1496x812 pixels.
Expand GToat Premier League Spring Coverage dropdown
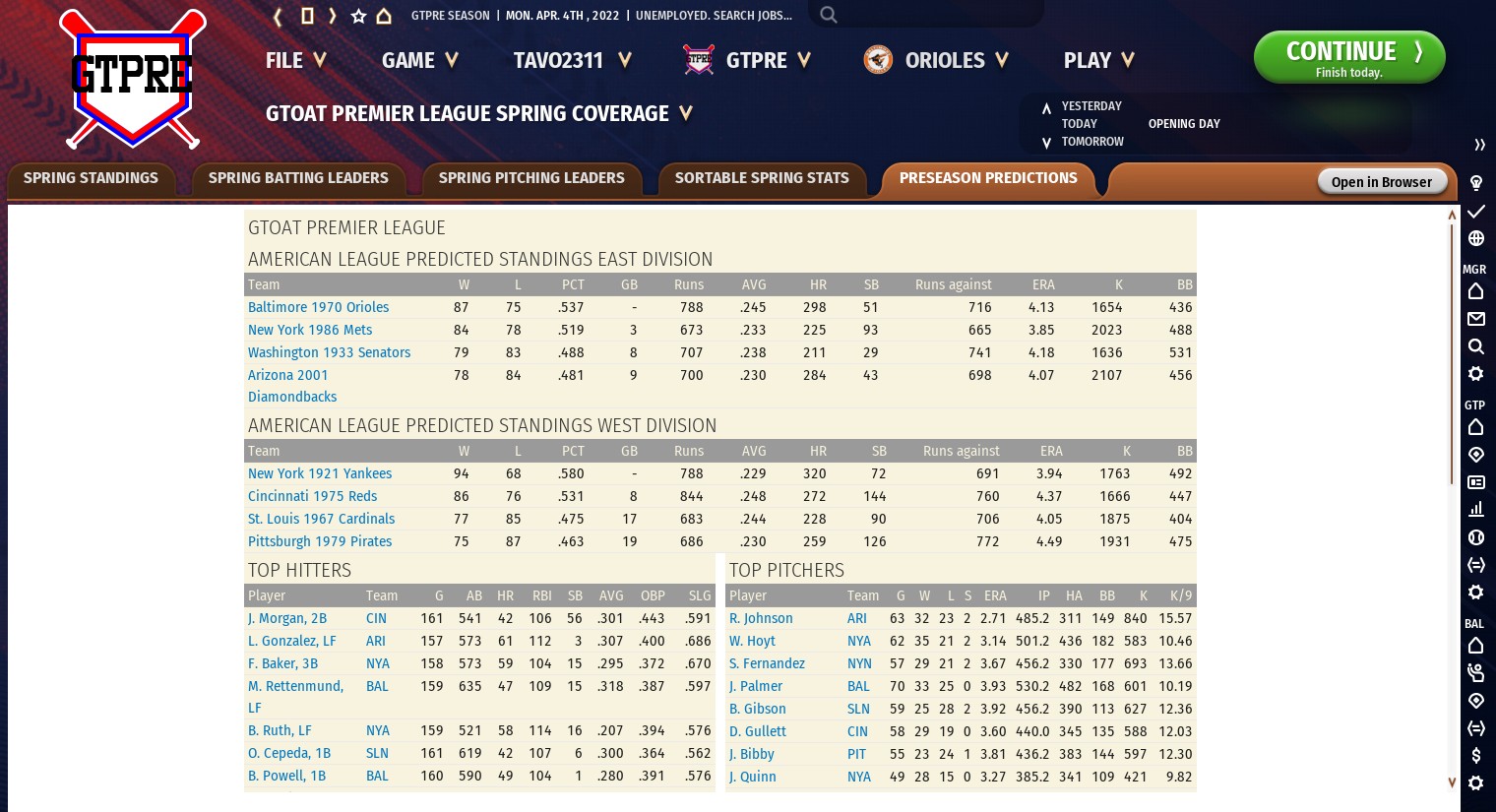478,114
